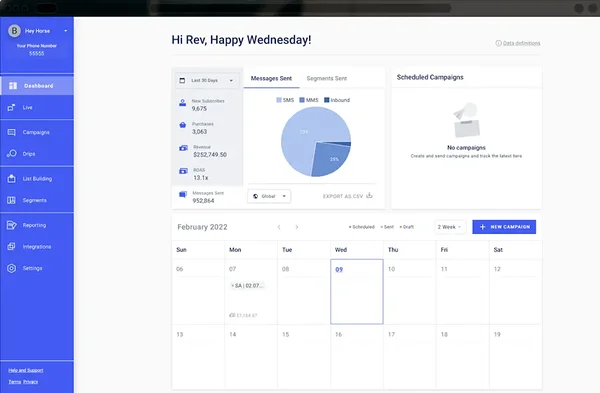Go to next calendar period arrow
The height and width of the screenshot is (393, 600).
tap(297, 227)
